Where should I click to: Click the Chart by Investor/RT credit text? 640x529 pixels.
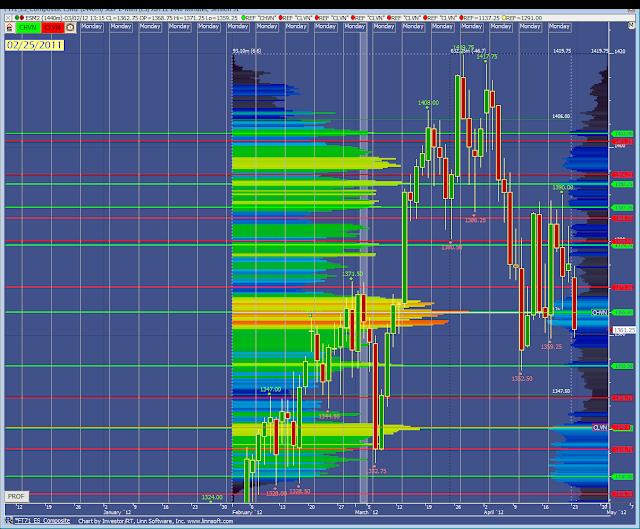click(x=155, y=521)
